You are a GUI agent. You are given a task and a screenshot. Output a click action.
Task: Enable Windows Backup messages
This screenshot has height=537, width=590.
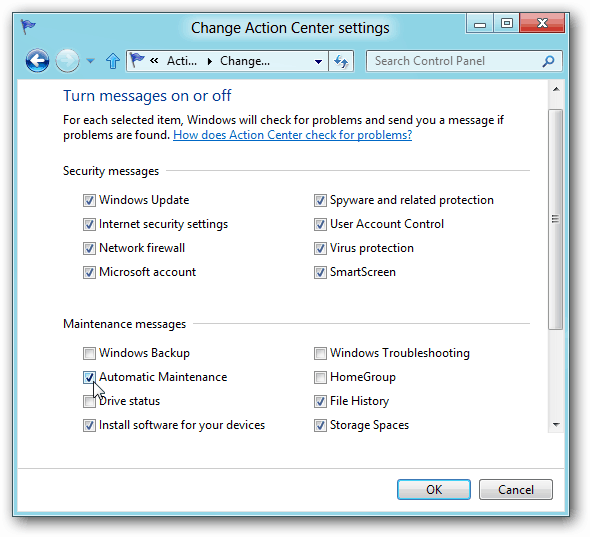click(x=89, y=353)
